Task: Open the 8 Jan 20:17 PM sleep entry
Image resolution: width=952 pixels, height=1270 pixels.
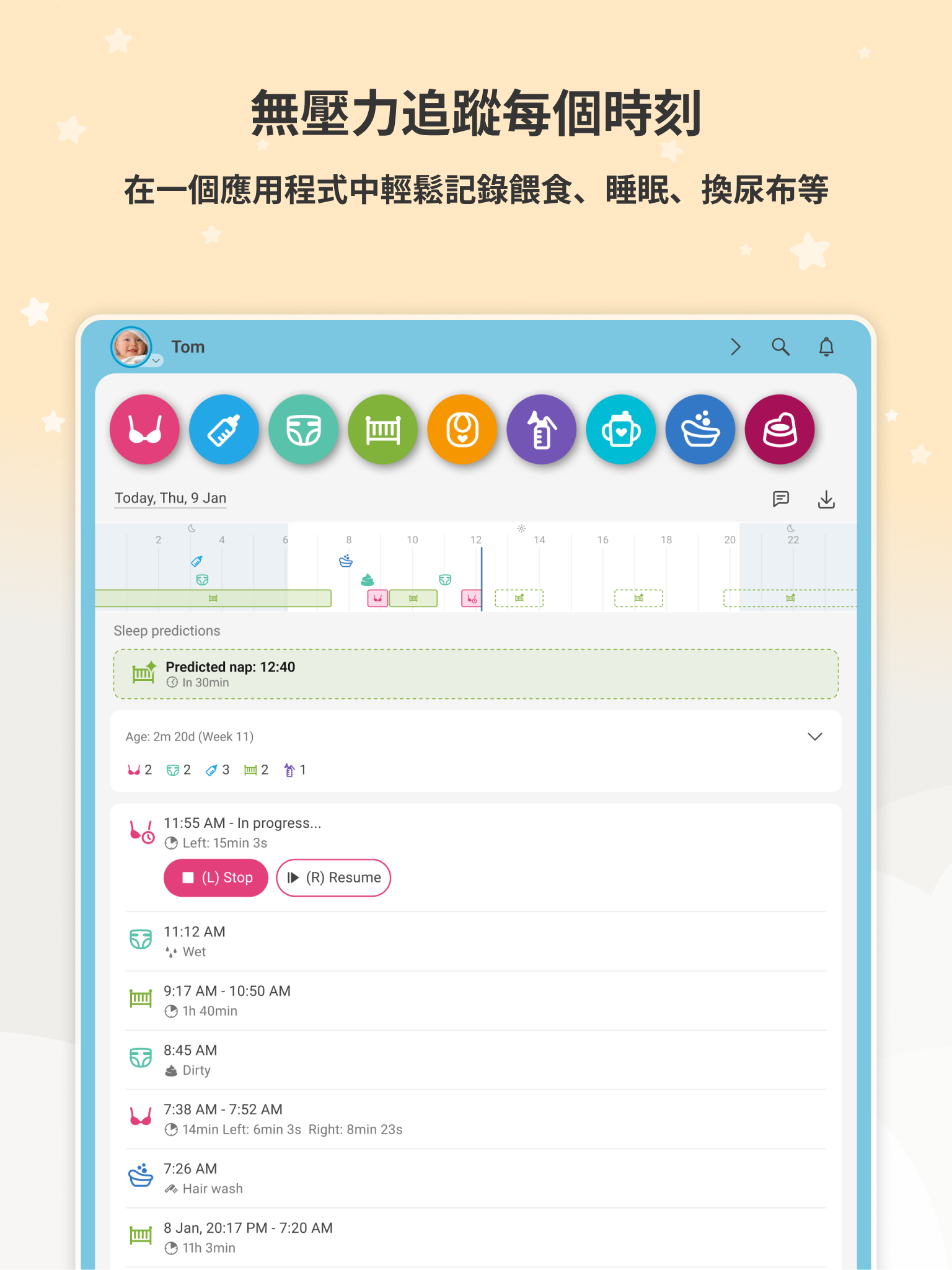Action: click(476, 1238)
